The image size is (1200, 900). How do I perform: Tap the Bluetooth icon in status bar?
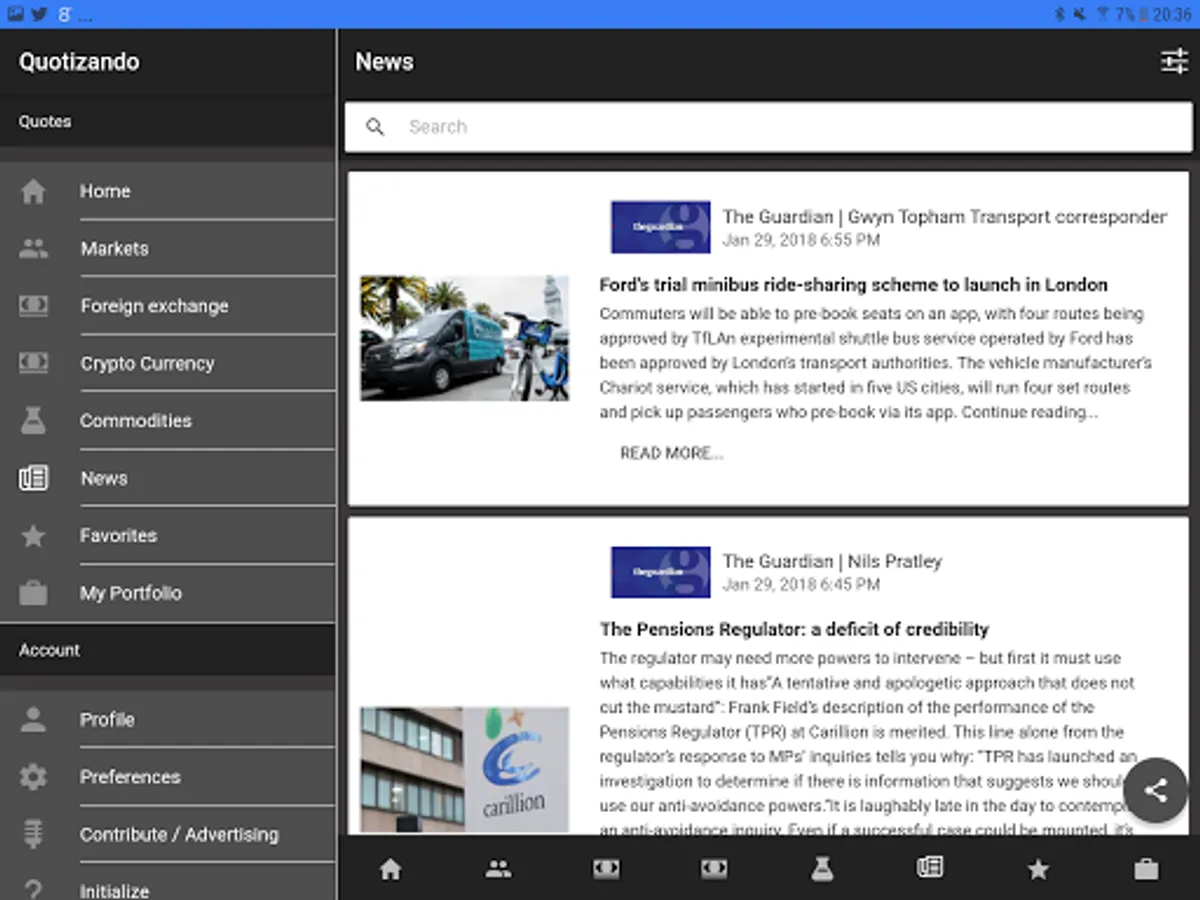coord(1060,14)
